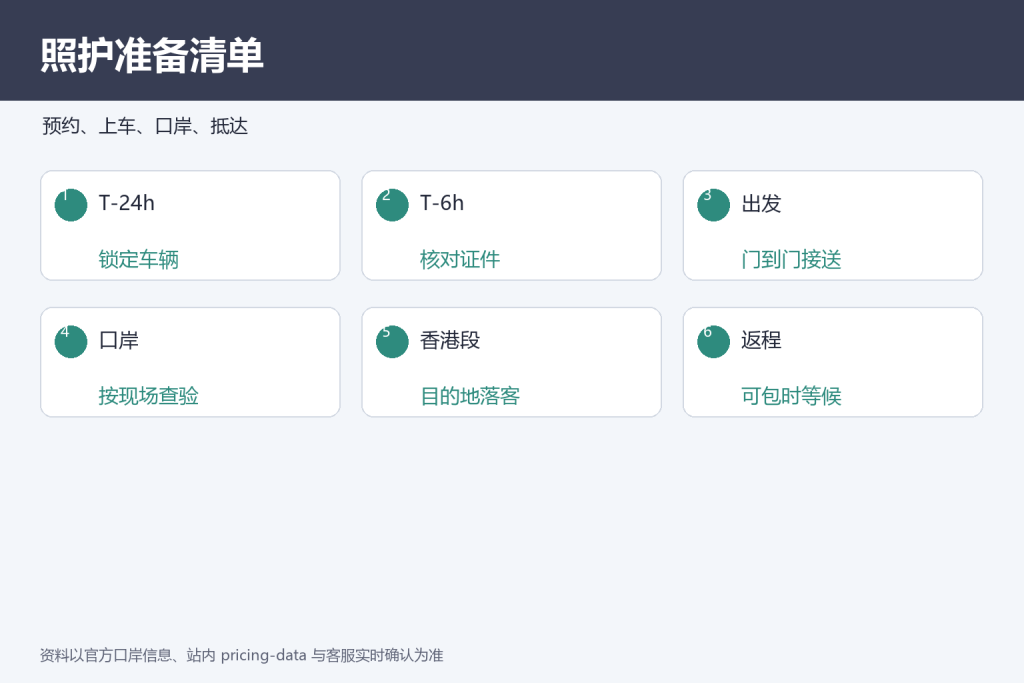Select the 返程 card heading
The width and height of the screenshot is (1024, 683).
tap(761, 340)
